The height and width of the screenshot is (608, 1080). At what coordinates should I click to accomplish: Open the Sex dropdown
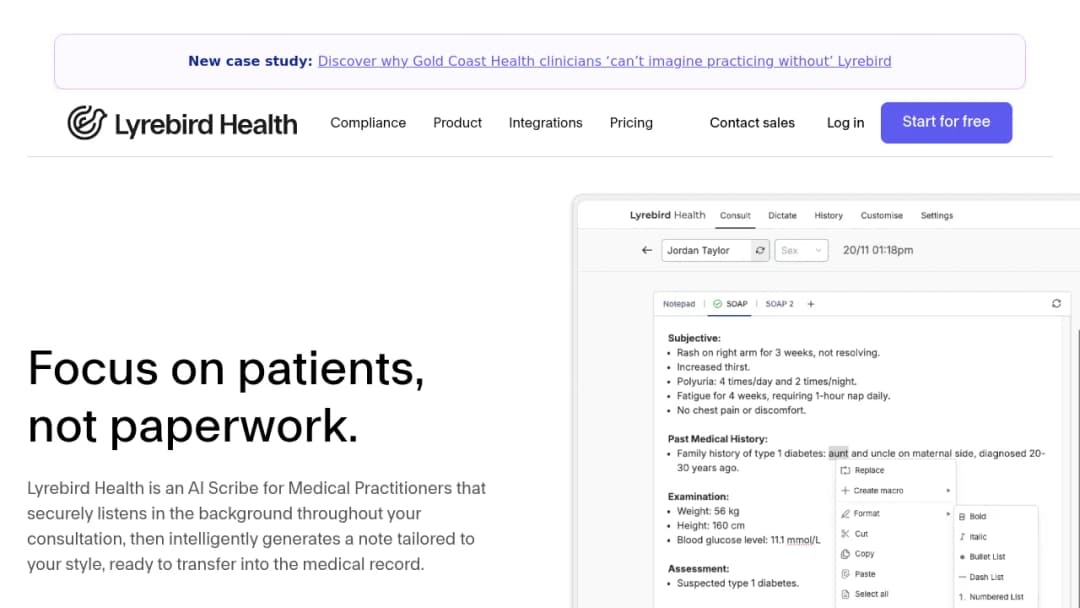point(801,251)
